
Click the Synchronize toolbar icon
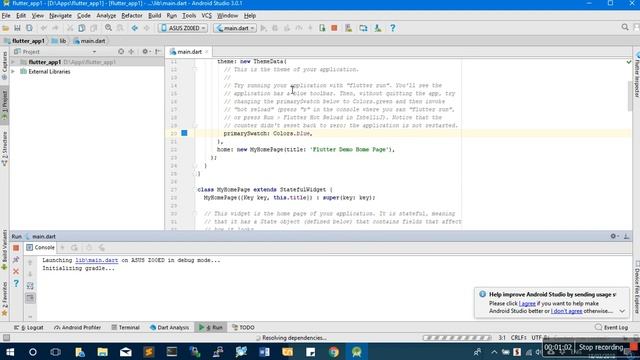(x=29, y=28)
